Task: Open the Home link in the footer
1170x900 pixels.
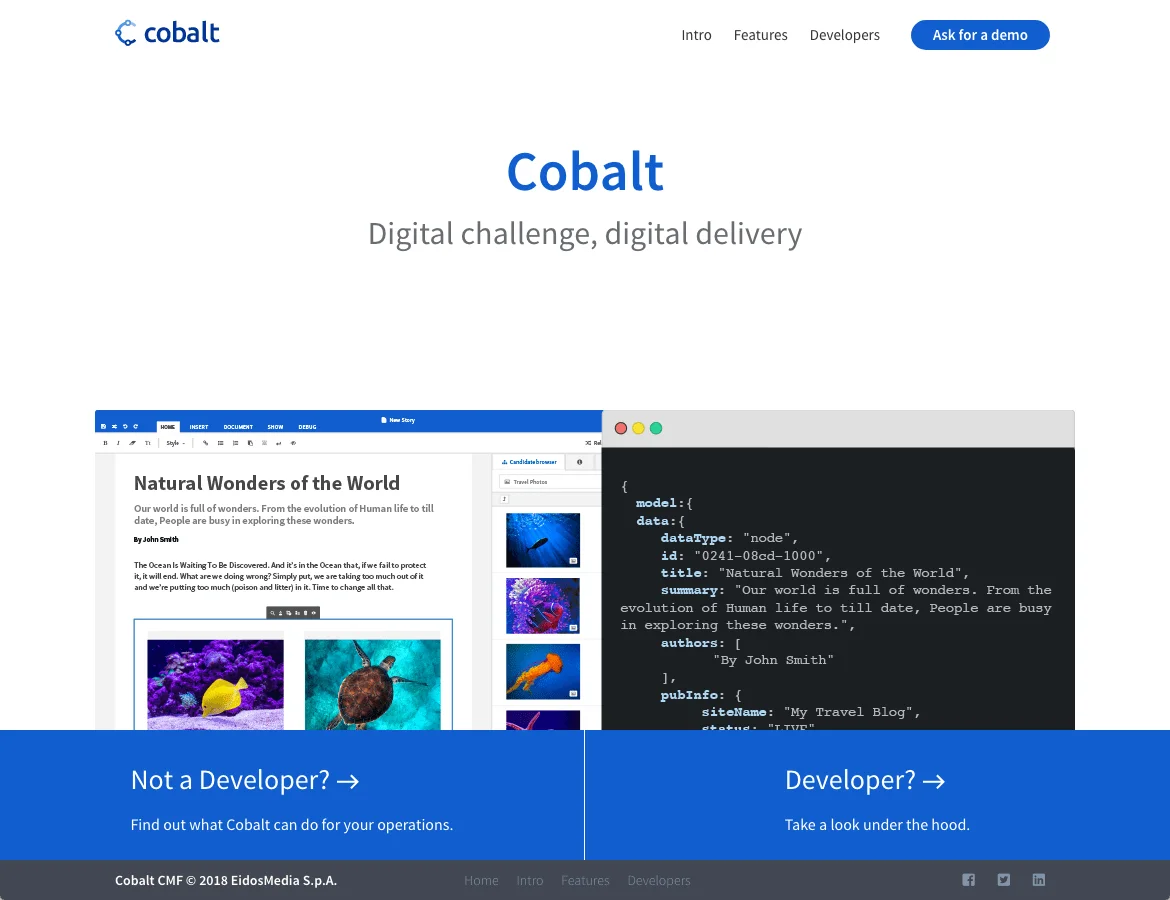Action: (x=481, y=881)
